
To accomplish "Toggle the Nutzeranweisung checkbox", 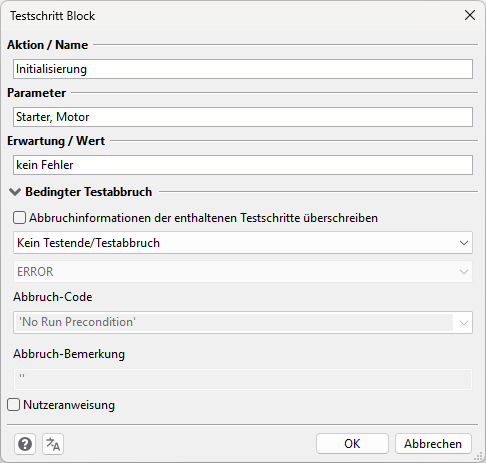I will tap(13, 405).
